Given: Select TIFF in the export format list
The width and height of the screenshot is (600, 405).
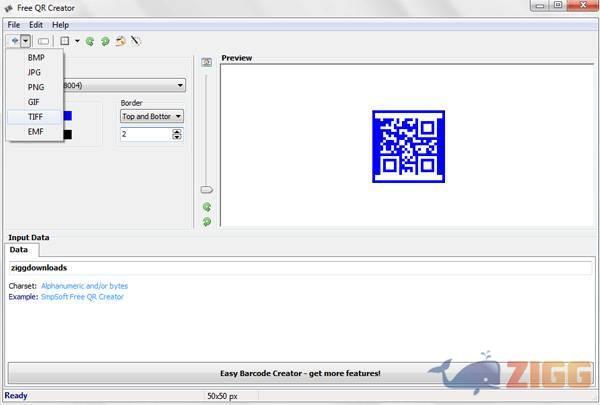Looking at the screenshot, I should [36, 116].
